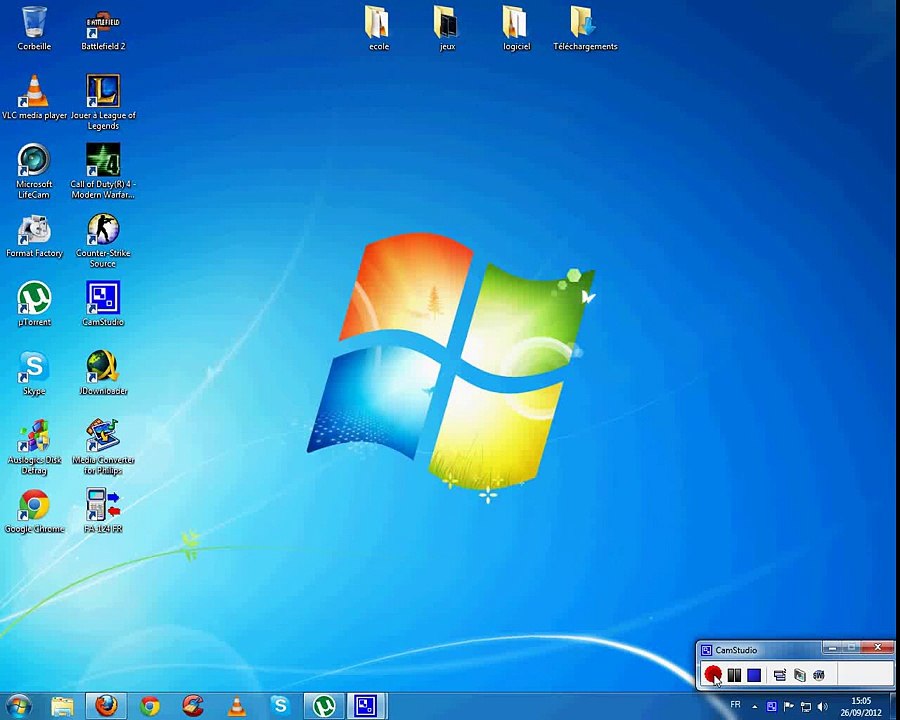Minimize the CamStudio window
Screen dimensions: 900x720
click(x=832, y=648)
